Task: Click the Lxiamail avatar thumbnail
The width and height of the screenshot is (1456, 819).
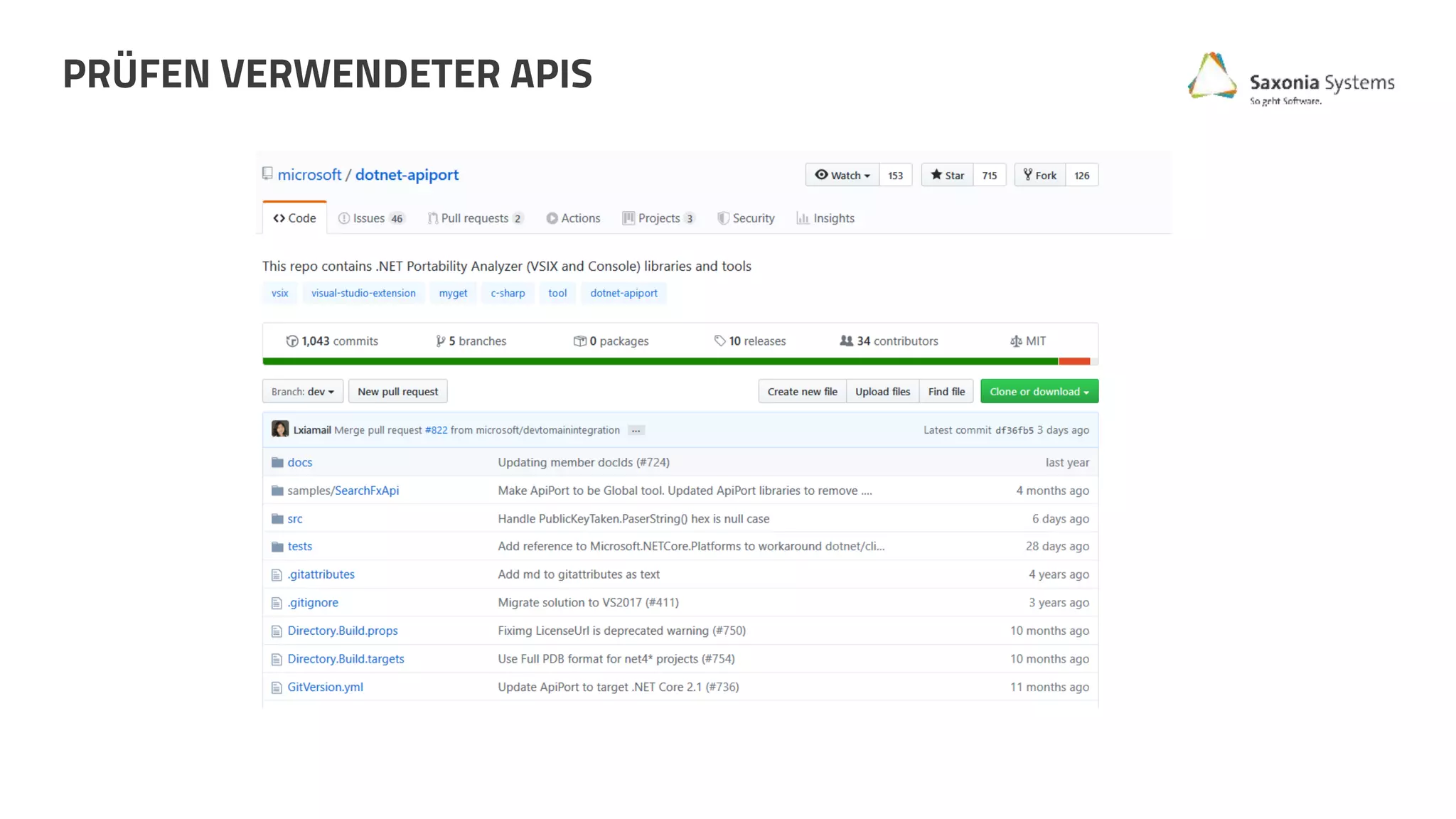Action: coord(280,429)
